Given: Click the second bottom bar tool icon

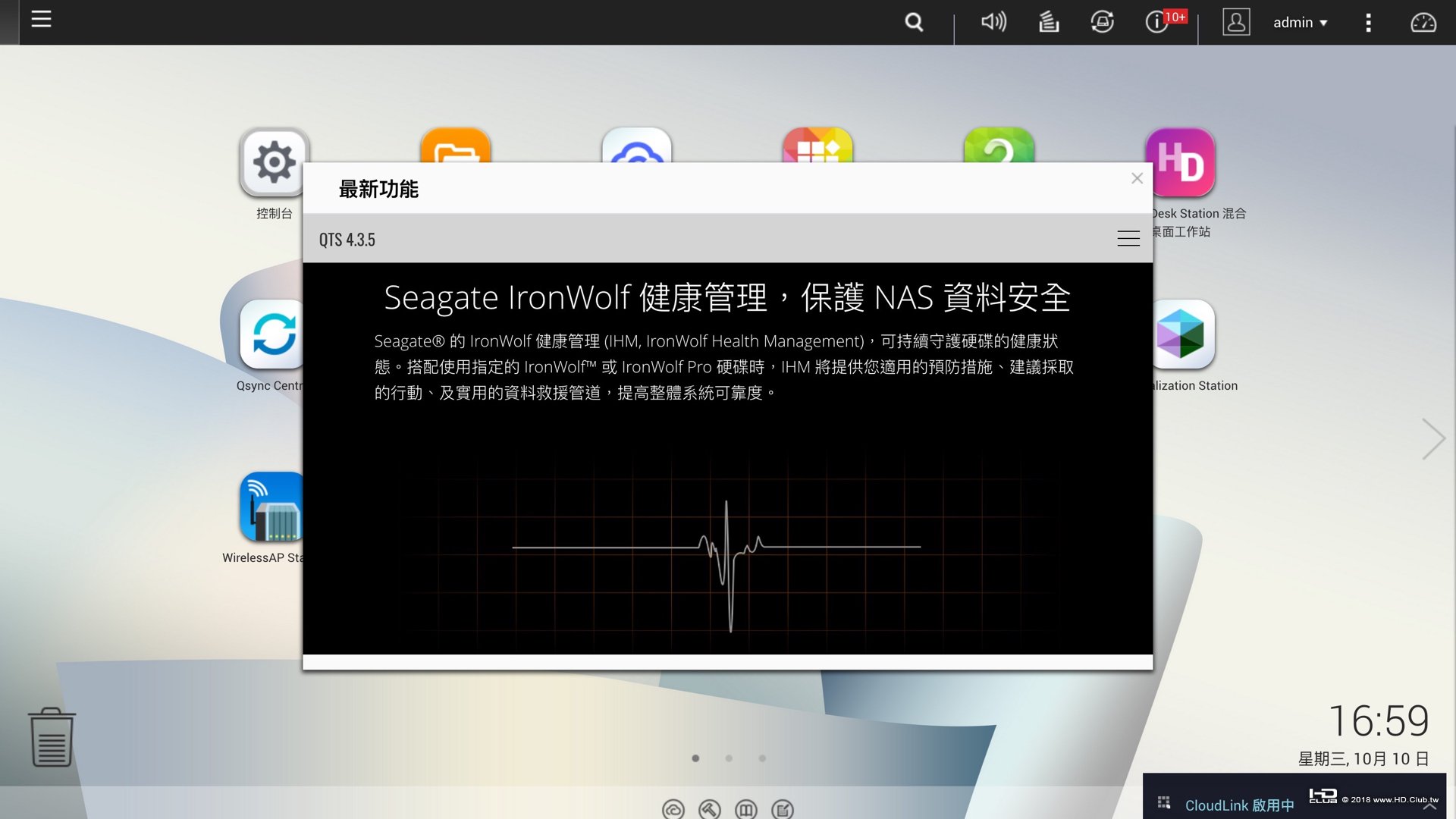Looking at the screenshot, I should tap(709, 810).
